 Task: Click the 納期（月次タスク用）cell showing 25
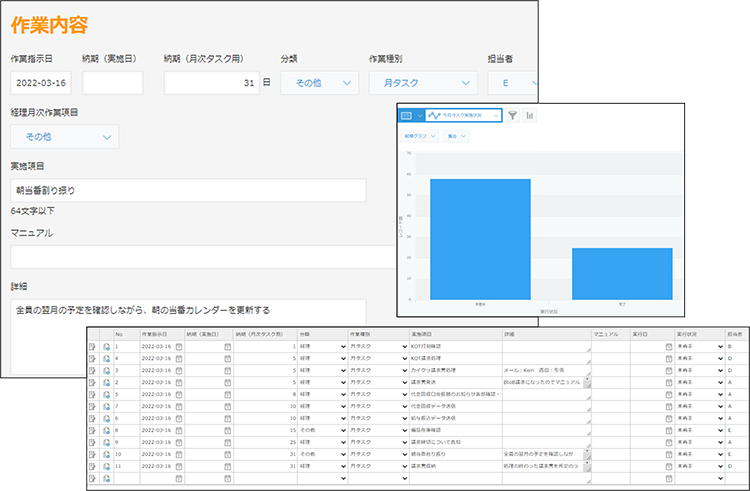265,442
